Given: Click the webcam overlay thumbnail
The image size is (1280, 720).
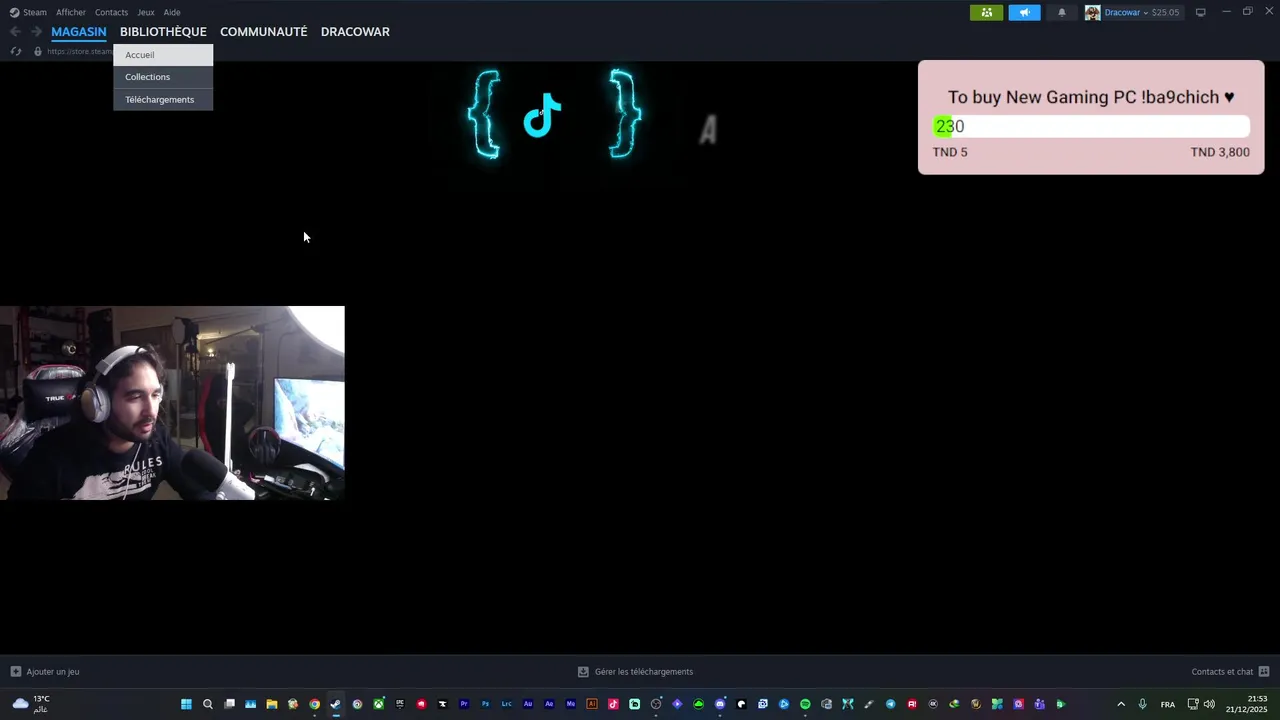Looking at the screenshot, I should [x=172, y=403].
